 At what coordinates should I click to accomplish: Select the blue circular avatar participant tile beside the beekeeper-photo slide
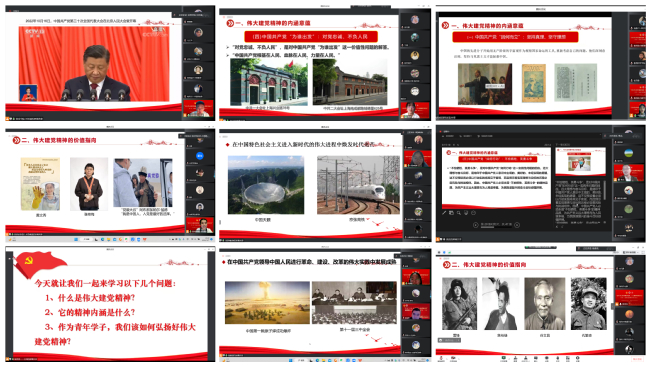point(200,156)
